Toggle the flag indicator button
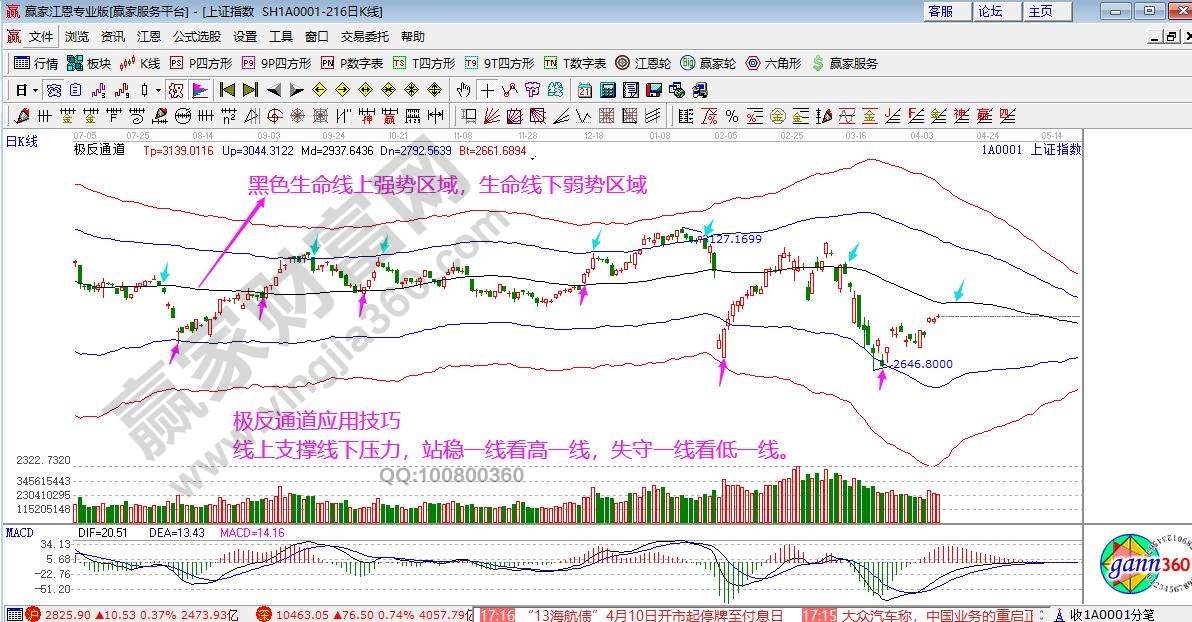 click(x=200, y=90)
